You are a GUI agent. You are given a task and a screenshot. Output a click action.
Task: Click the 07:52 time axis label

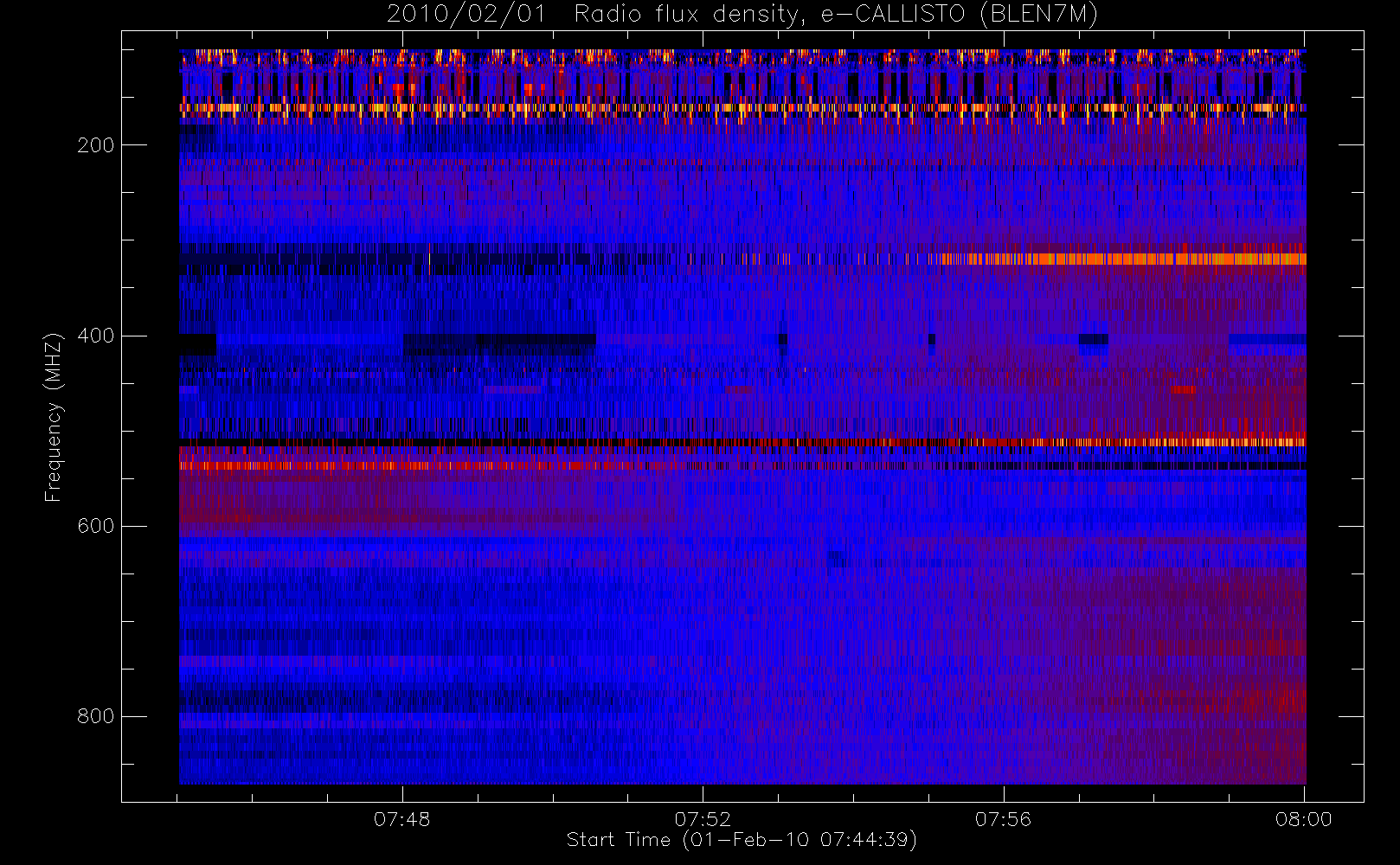point(703,818)
